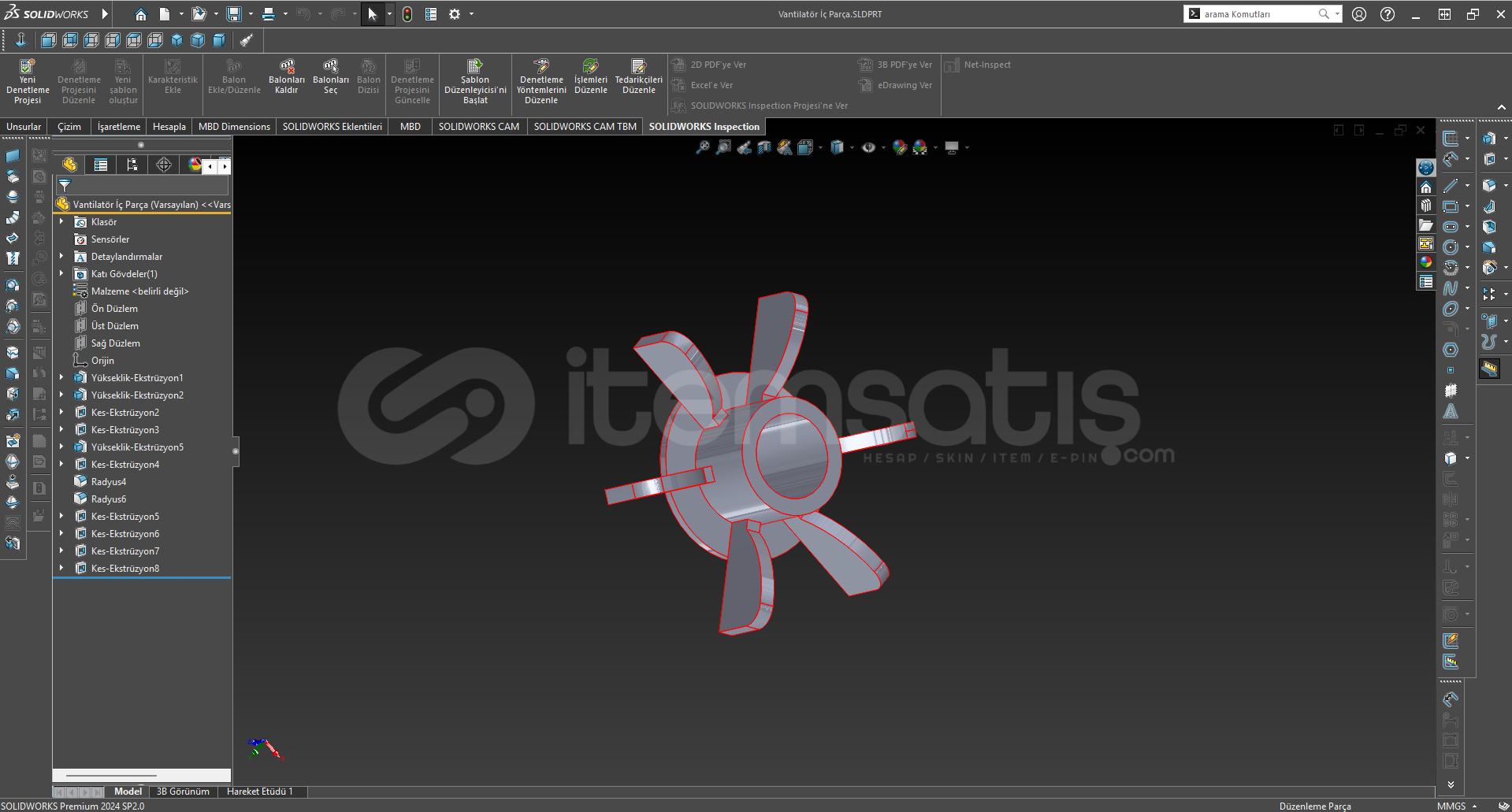Select Orijin in the feature tree

(102, 361)
